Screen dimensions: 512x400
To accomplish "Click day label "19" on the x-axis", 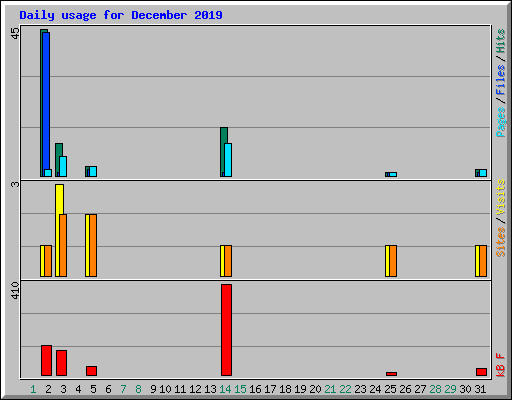I will [x=300, y=389].
